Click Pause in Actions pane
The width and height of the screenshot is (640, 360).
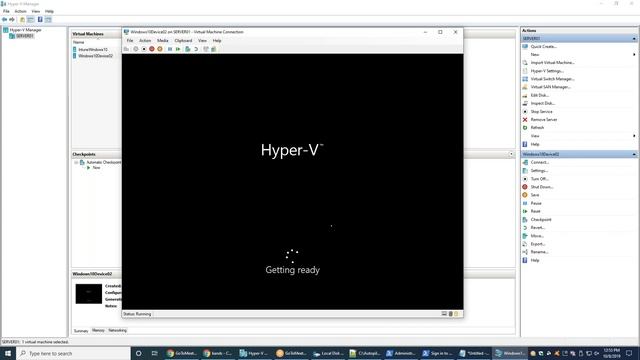(x=536, y=203)
